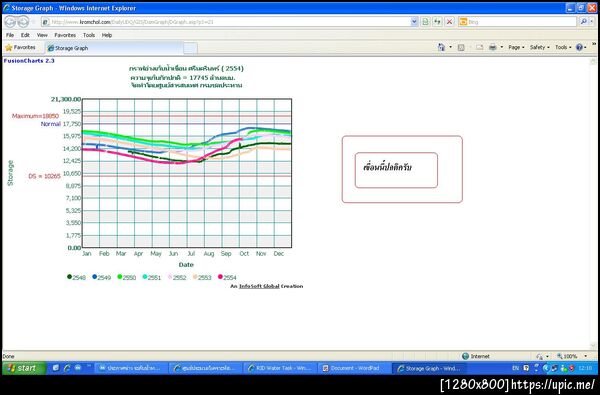The height and width of the screenshot is (395, 600).
Task: Open the Help menu
Action: tap(107, 35)
